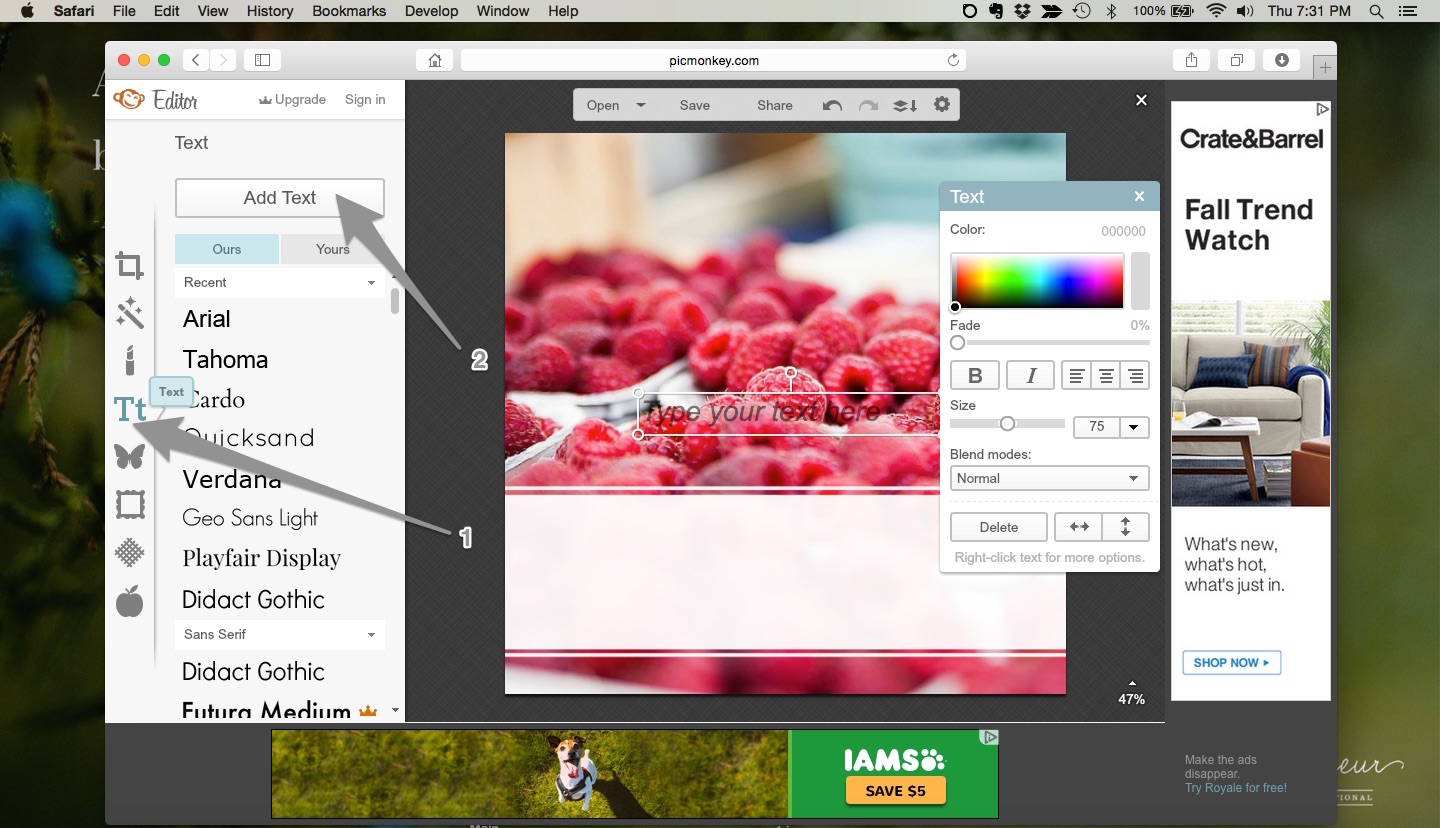The height and width of the screenshot is (828, 1440).
Task: Select the Geo Sans Light font
Action: 250,518
